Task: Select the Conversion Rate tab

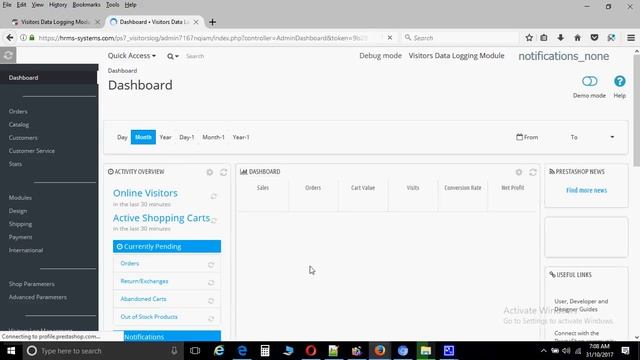Action: pos(463,188)
